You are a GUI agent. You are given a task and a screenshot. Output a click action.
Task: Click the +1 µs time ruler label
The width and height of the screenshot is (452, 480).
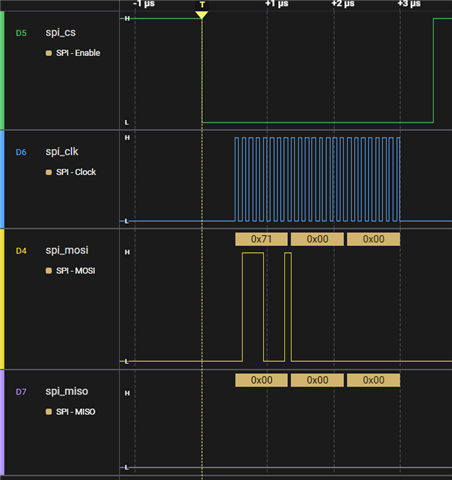(x=277, y=4)
